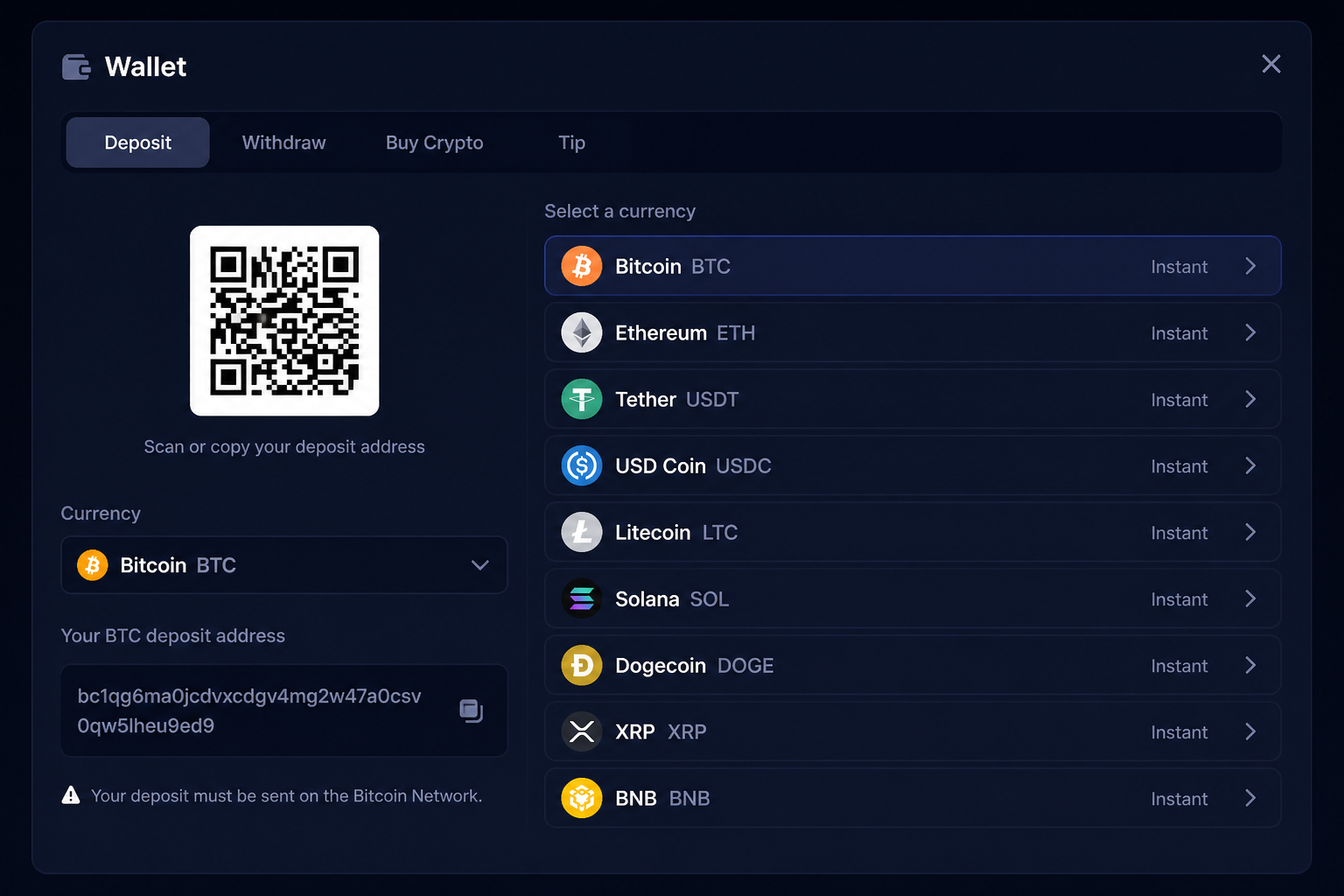This screenshot has height=896, width=1344.
Task: Click the BNB logo
Action: tap(582, 798)
